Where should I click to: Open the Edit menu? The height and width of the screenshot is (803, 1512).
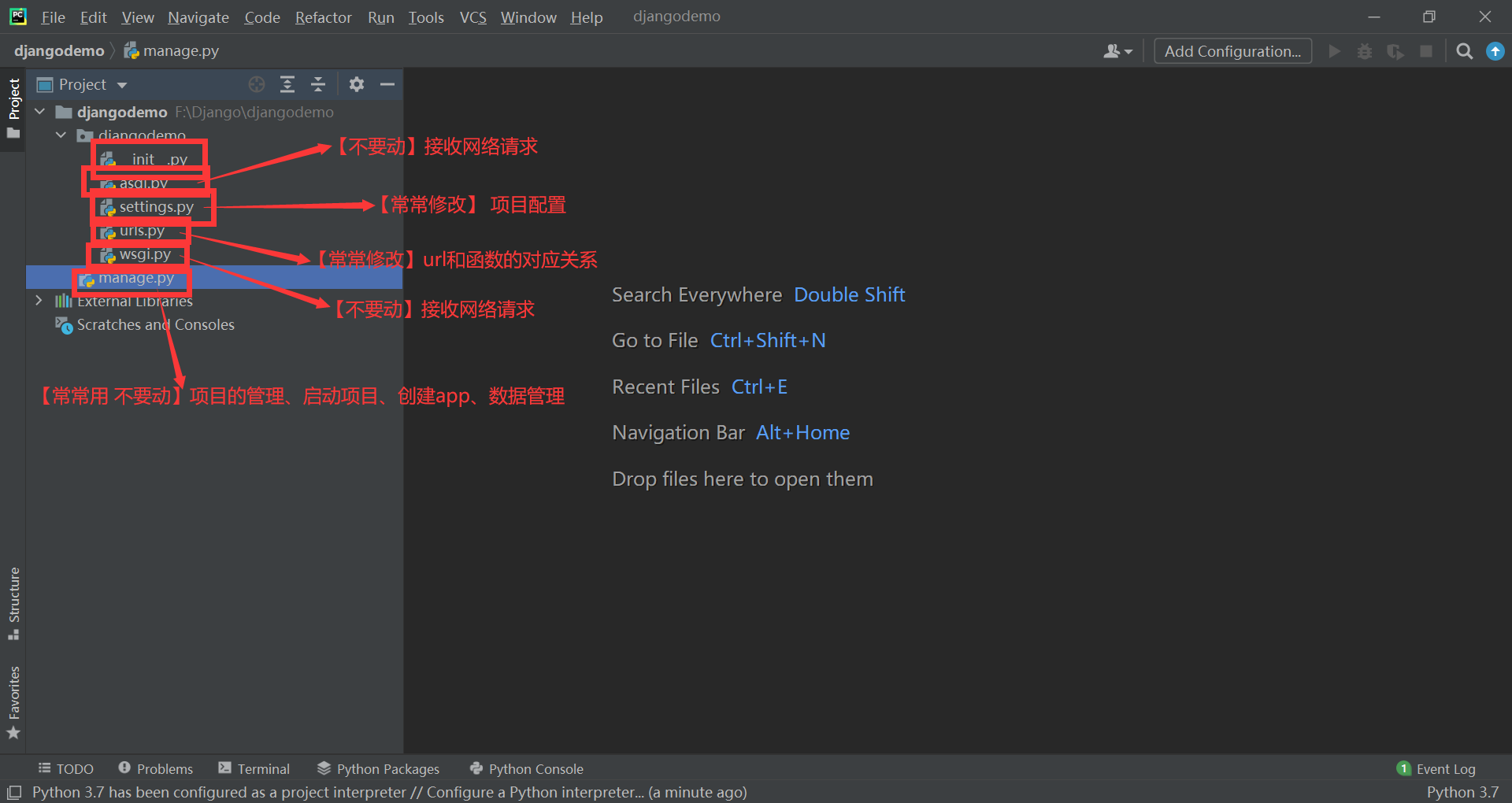point(93,17)
